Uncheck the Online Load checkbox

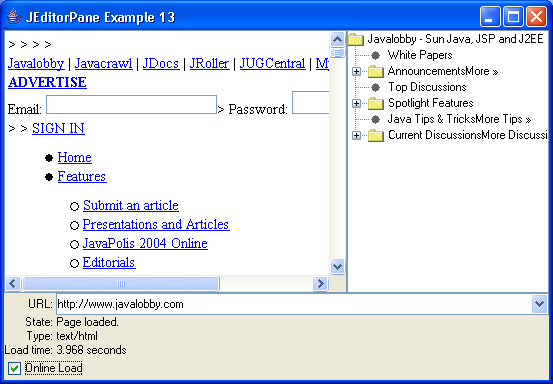click(x=14, y=368)
